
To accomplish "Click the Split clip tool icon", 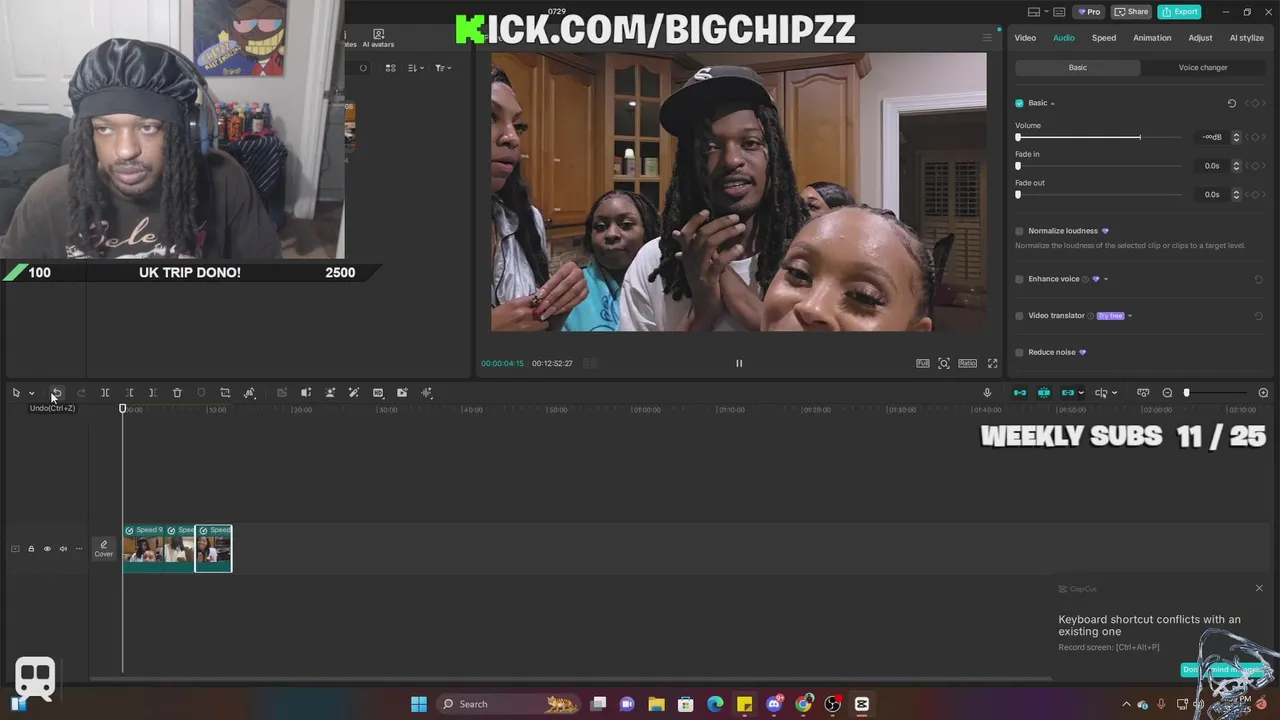I will click(x=105, y=393).
